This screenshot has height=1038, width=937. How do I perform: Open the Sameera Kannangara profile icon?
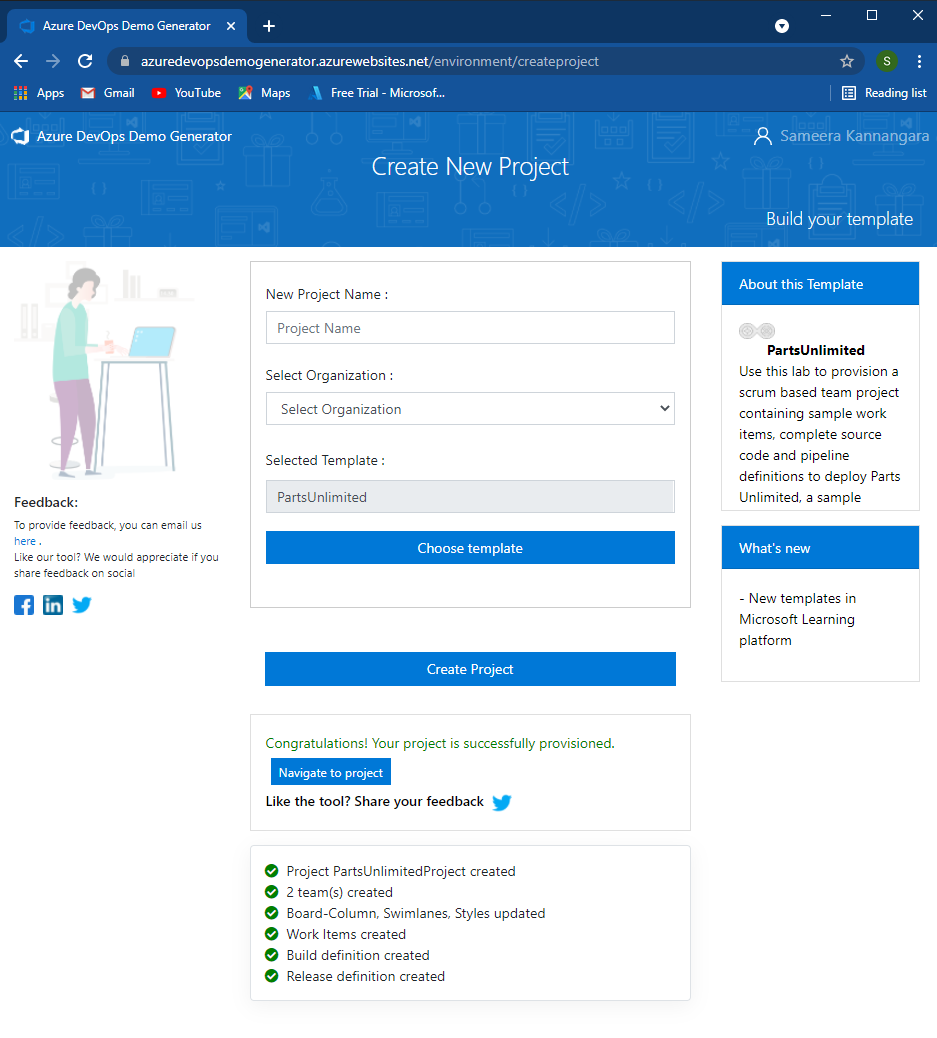pos(762,135)
